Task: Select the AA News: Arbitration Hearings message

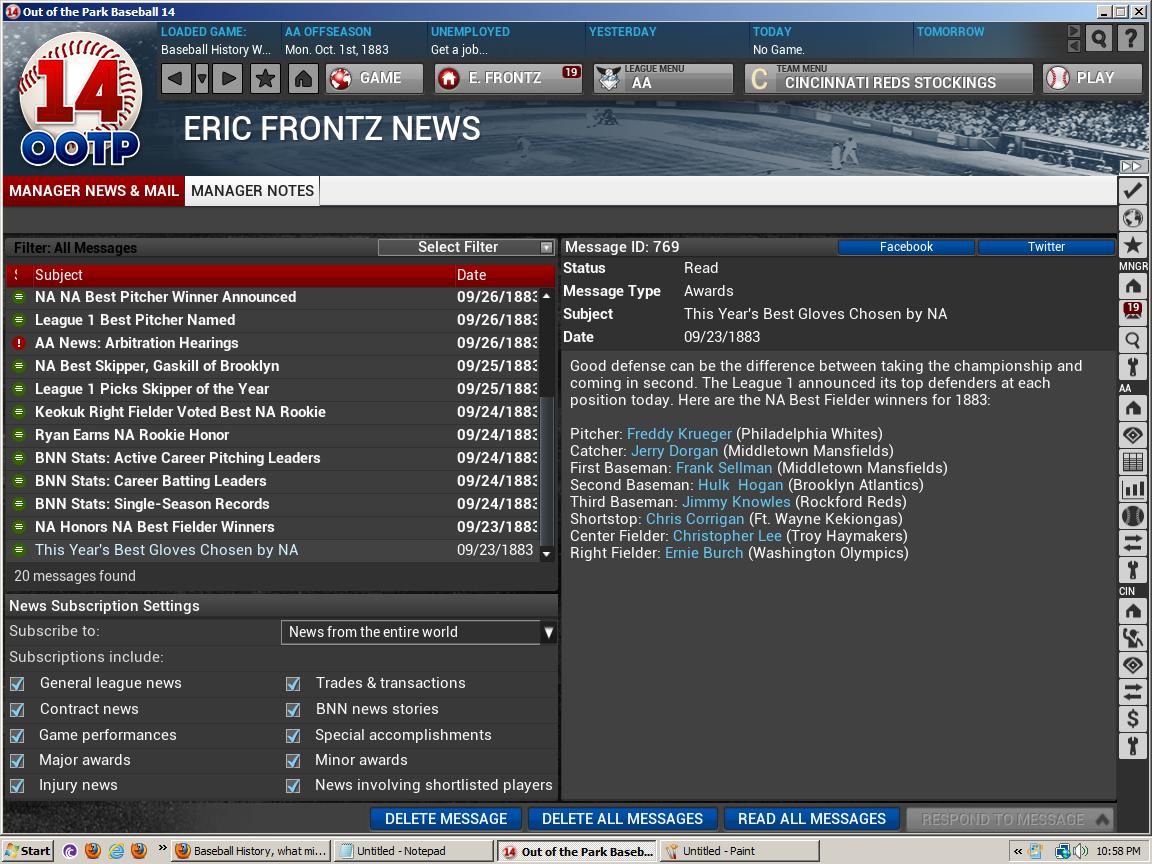Action: click(136, 343)
